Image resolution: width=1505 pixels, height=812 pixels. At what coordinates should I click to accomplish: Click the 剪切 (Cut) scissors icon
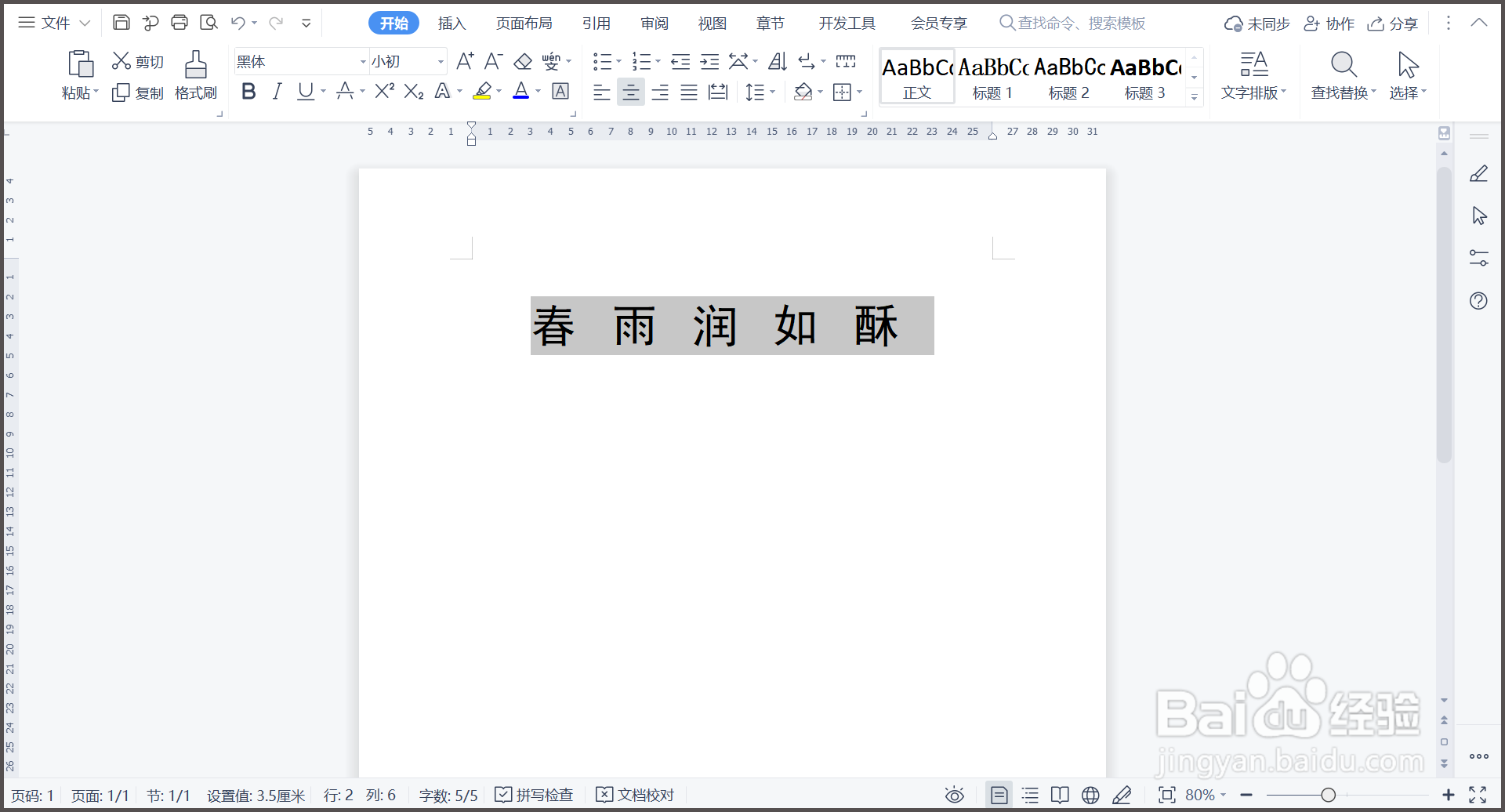(137, 60)
